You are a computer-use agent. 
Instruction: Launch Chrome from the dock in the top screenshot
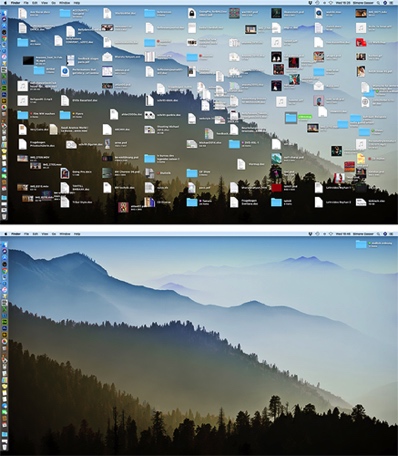tap(4, 39)
